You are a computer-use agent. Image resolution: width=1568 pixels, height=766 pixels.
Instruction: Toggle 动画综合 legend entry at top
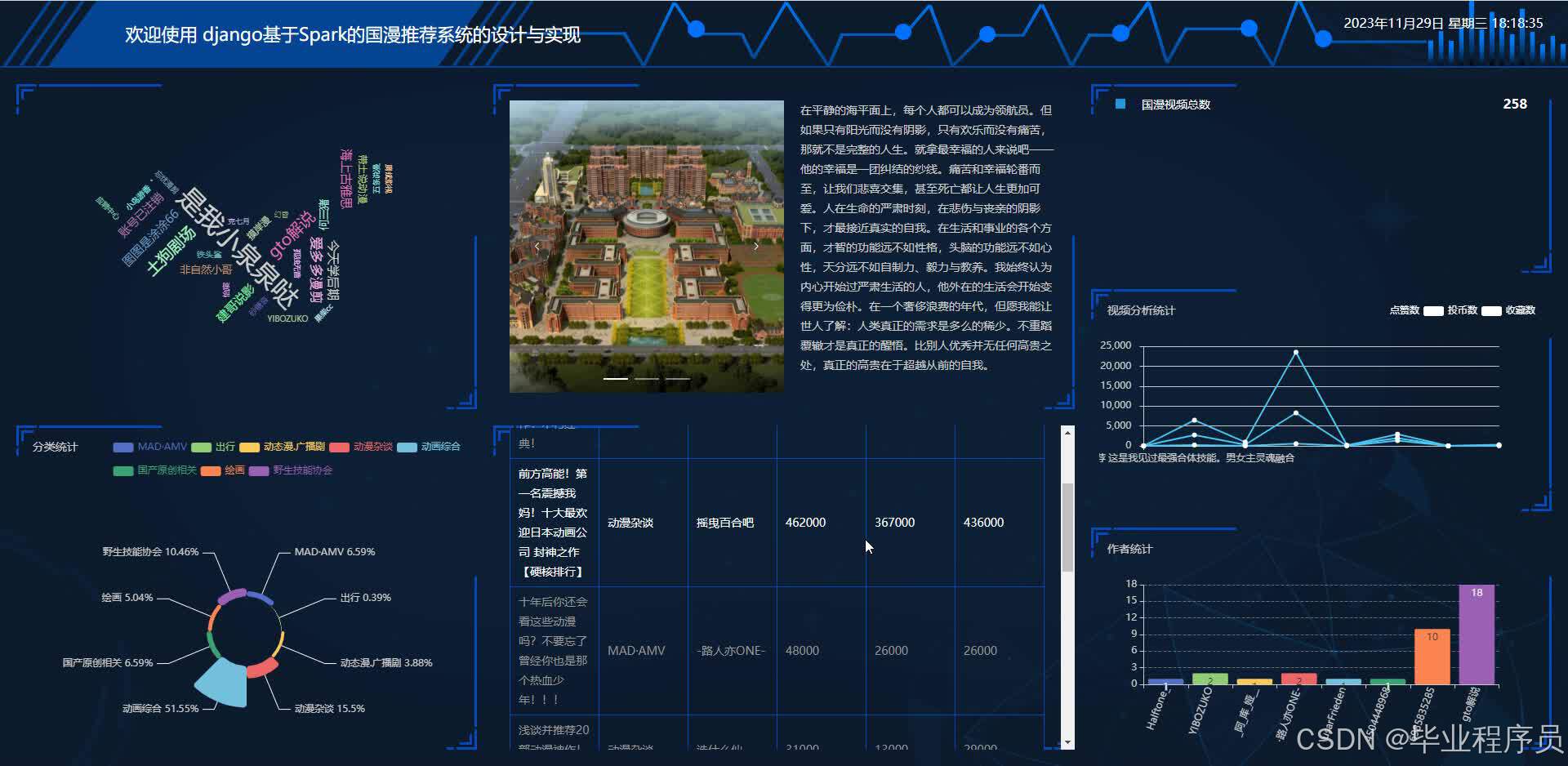429,447
